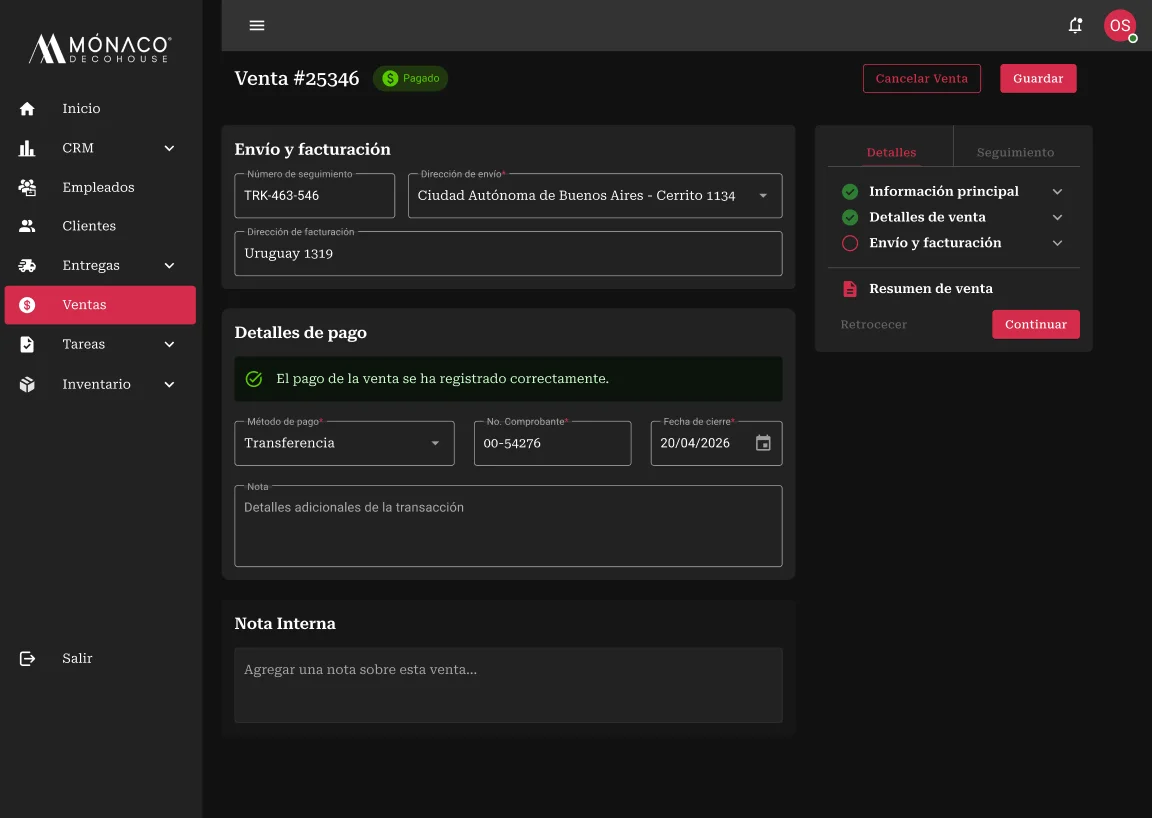Click the Inventario box icon
1152x818 pixels.
tap(27, 384)
